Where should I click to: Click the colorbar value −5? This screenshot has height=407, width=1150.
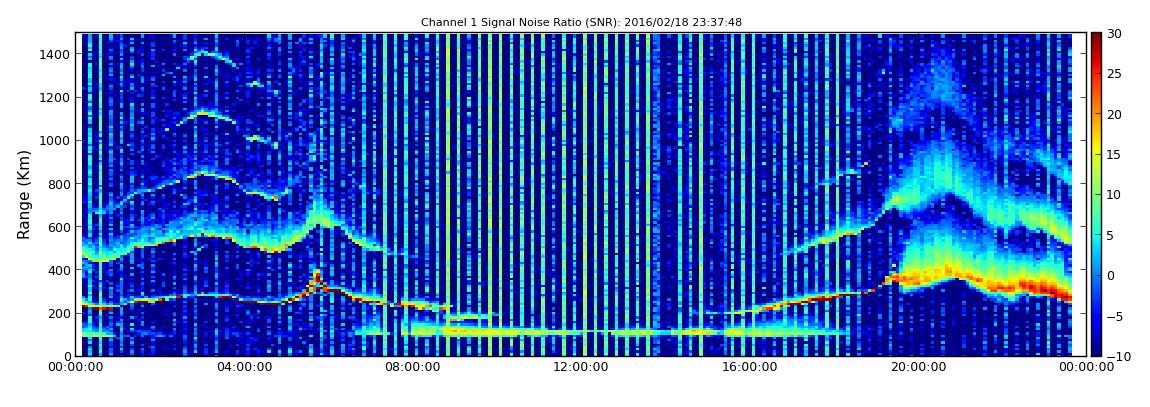1114,316
